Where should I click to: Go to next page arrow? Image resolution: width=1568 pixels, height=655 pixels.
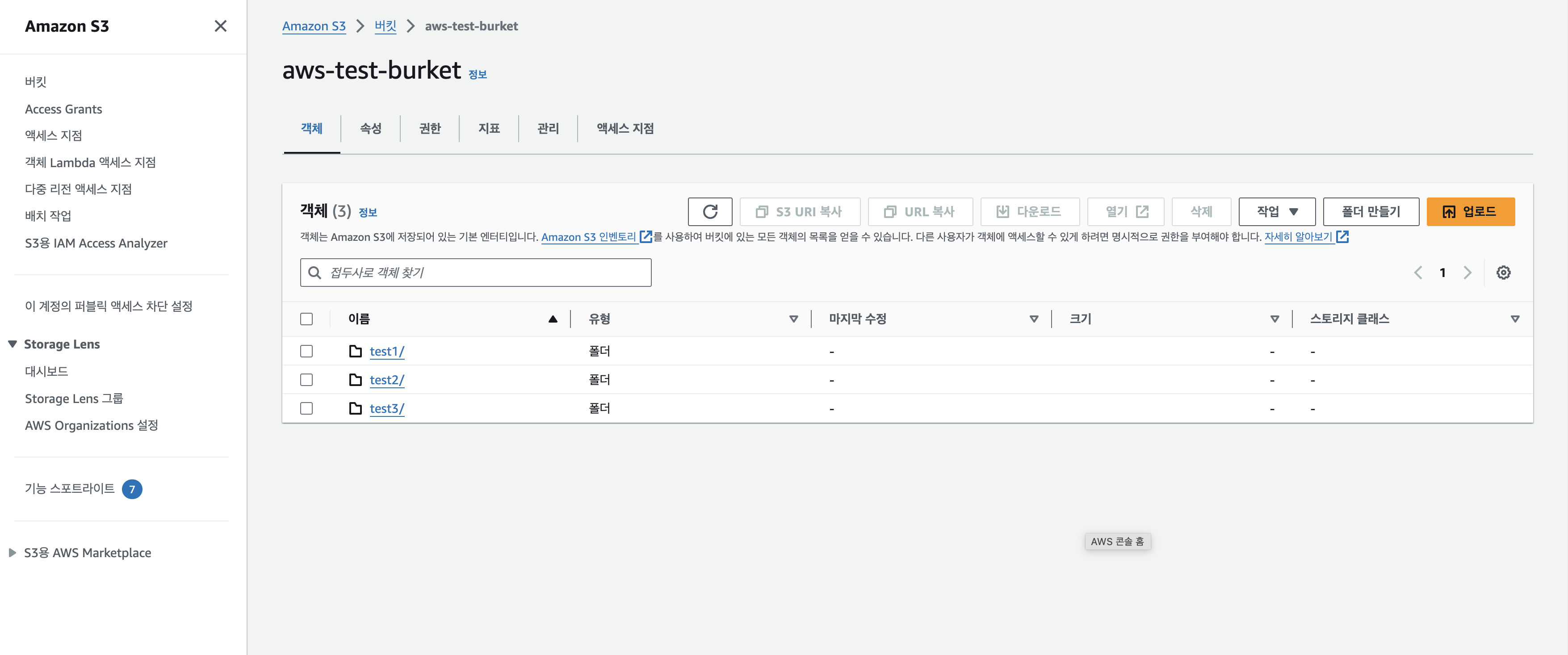pos(1467,272)
